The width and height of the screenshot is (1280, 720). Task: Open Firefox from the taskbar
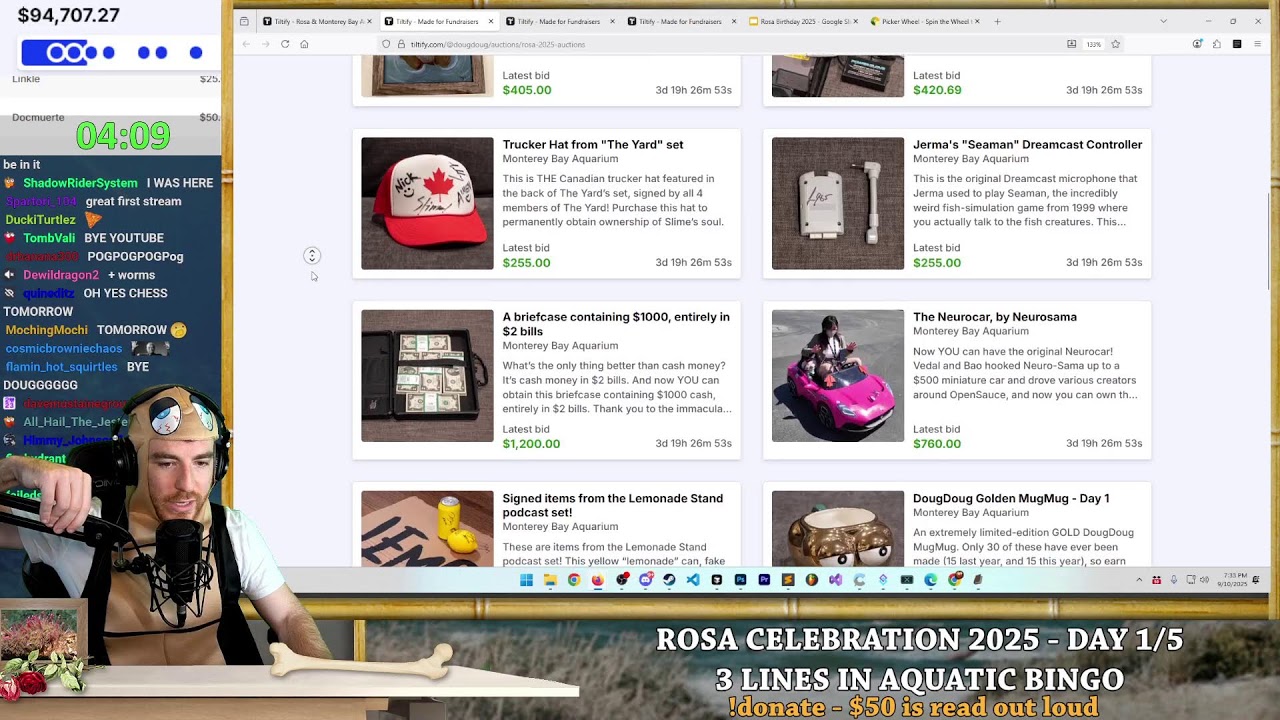click(598, 580)
